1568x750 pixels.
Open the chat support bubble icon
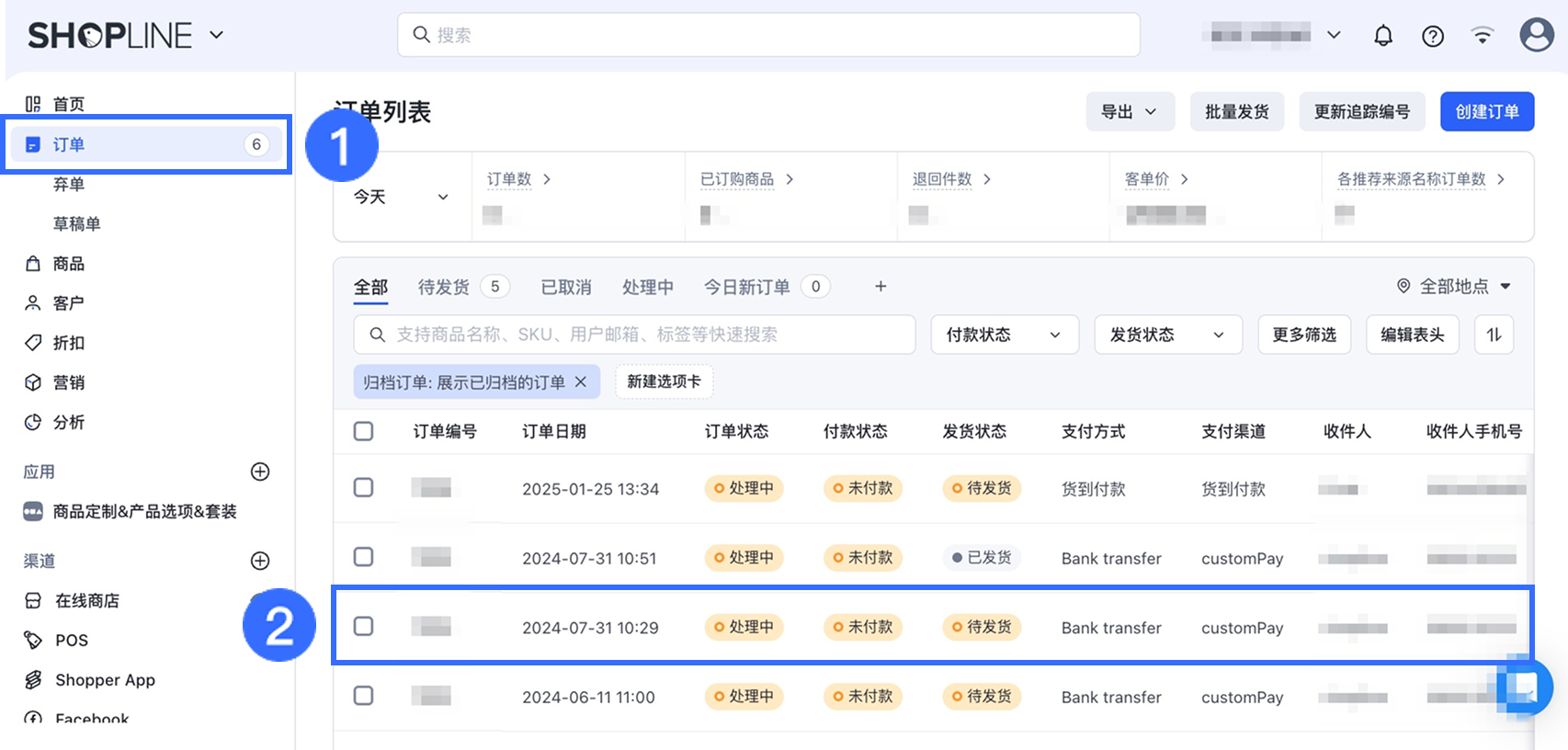coord(1524,686)
